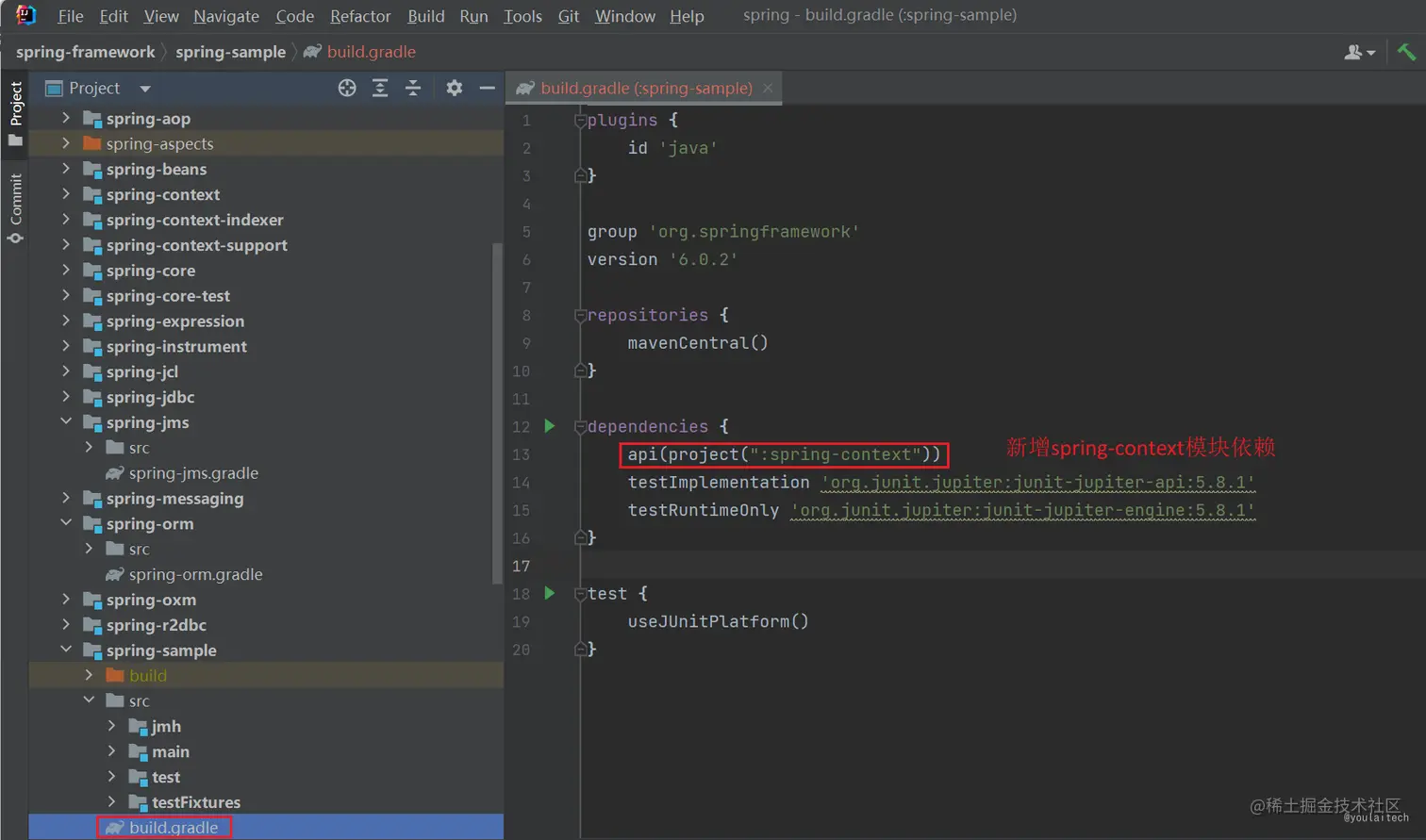The image size is (1426, 840).
Task: Open the Navigate menu
Action: 226,16
